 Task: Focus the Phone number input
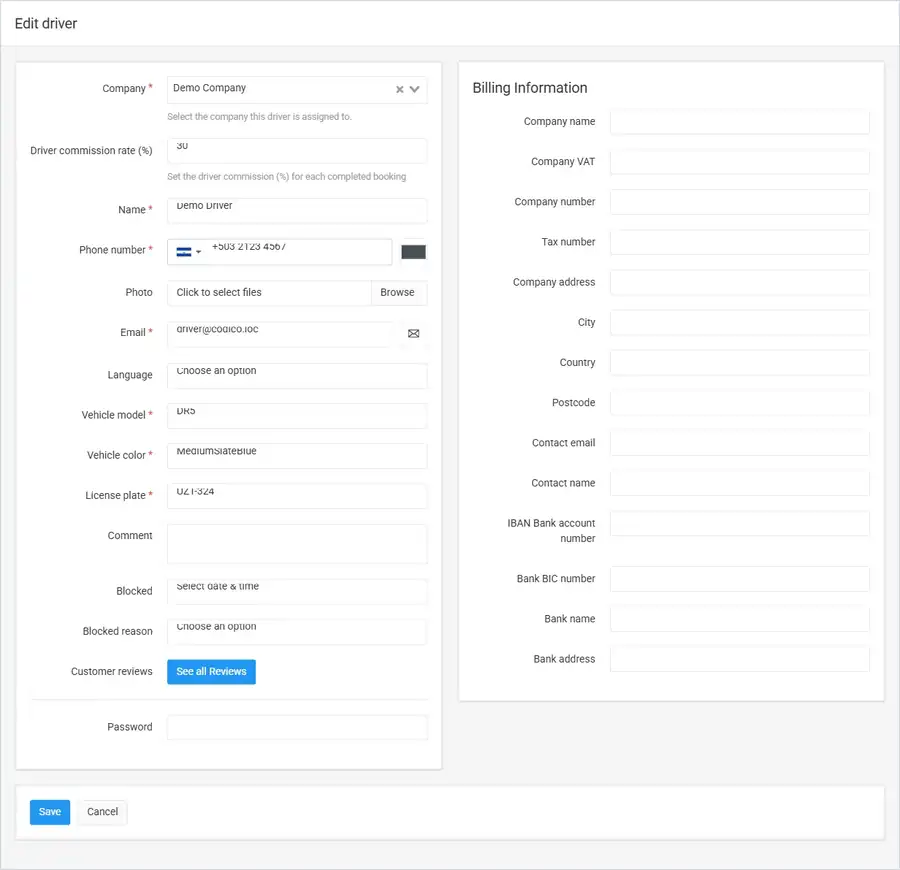300,252
